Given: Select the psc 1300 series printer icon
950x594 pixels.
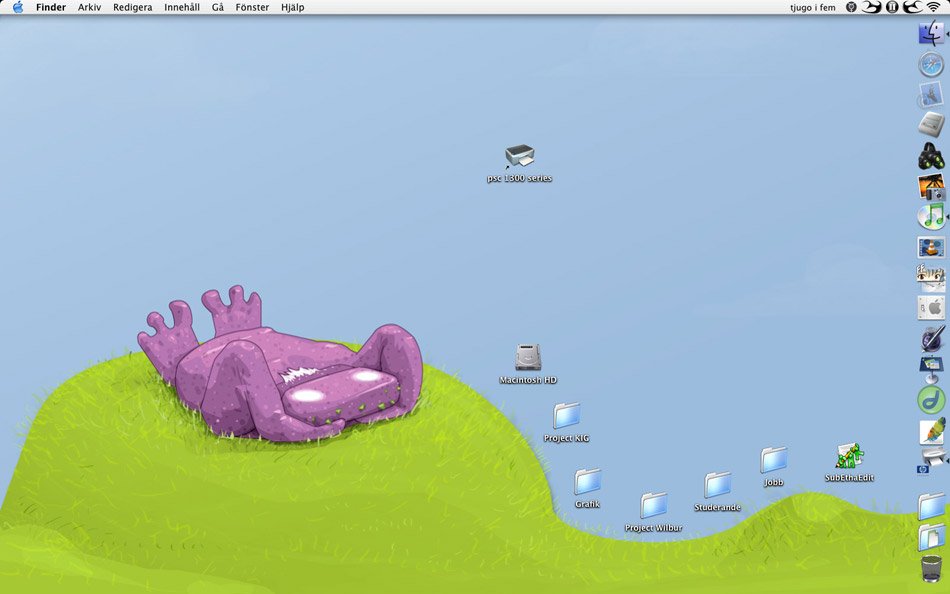Looking at the screenshot, I should point(519,156).
